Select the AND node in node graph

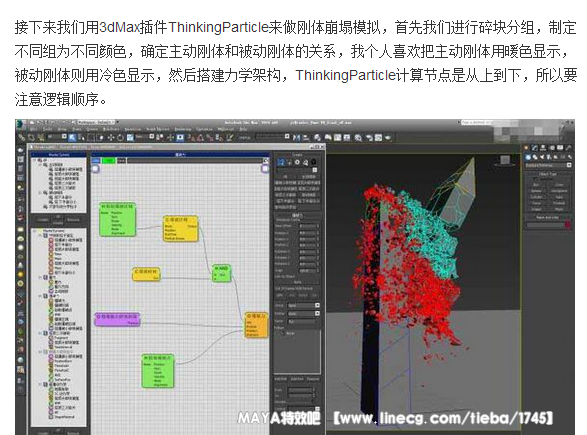[222, 273]
